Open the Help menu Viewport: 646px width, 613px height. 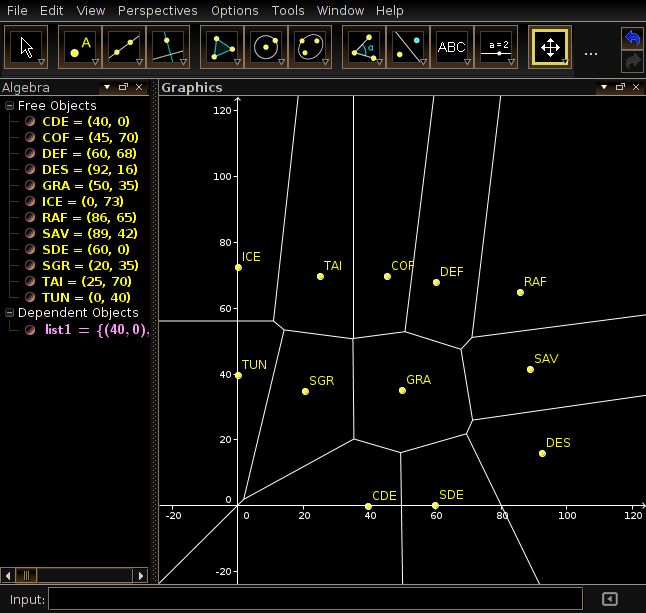pos(389,10)
